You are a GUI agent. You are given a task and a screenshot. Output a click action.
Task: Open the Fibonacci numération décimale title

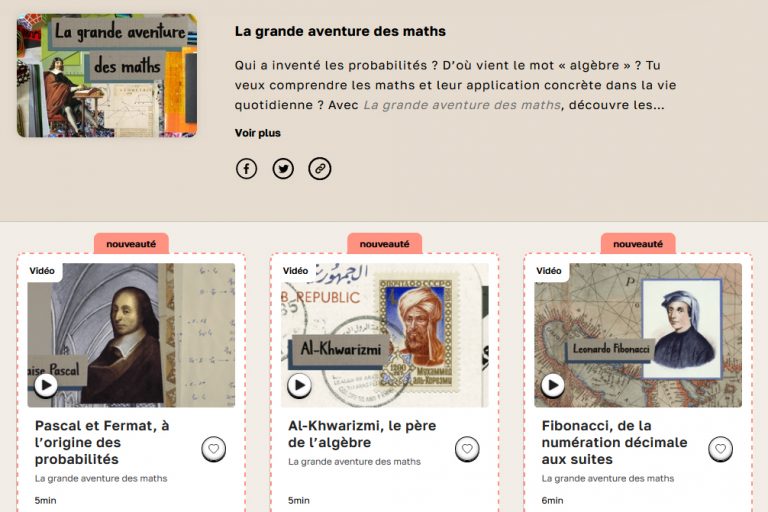tap(614, 442)
